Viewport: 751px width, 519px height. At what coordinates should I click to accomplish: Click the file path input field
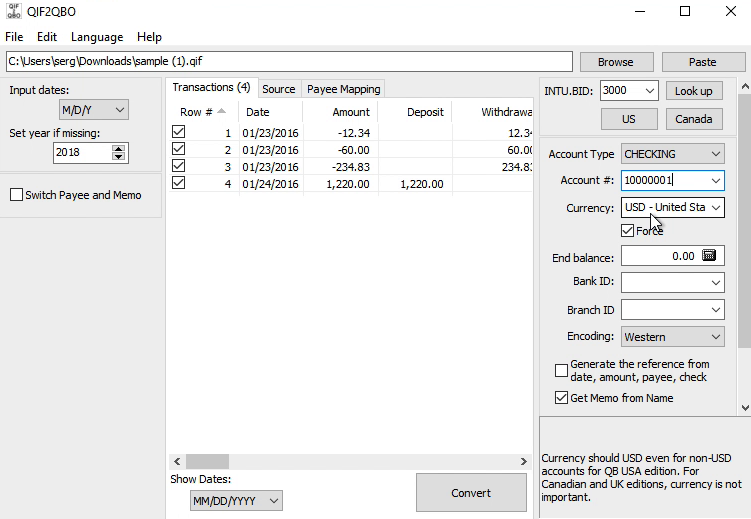pos(289,61)
